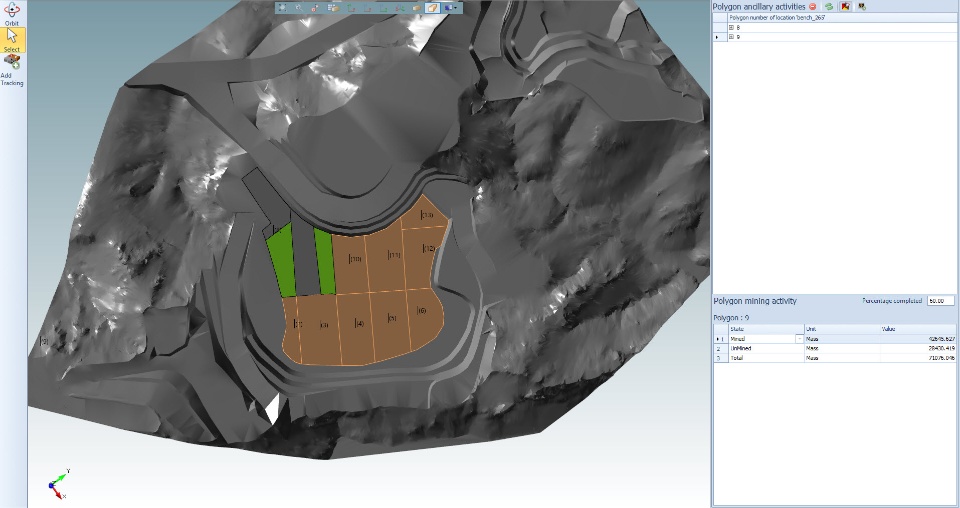Select the left green polygon strip
Viewport: 960px width, 508px height.
coord(282,262)
